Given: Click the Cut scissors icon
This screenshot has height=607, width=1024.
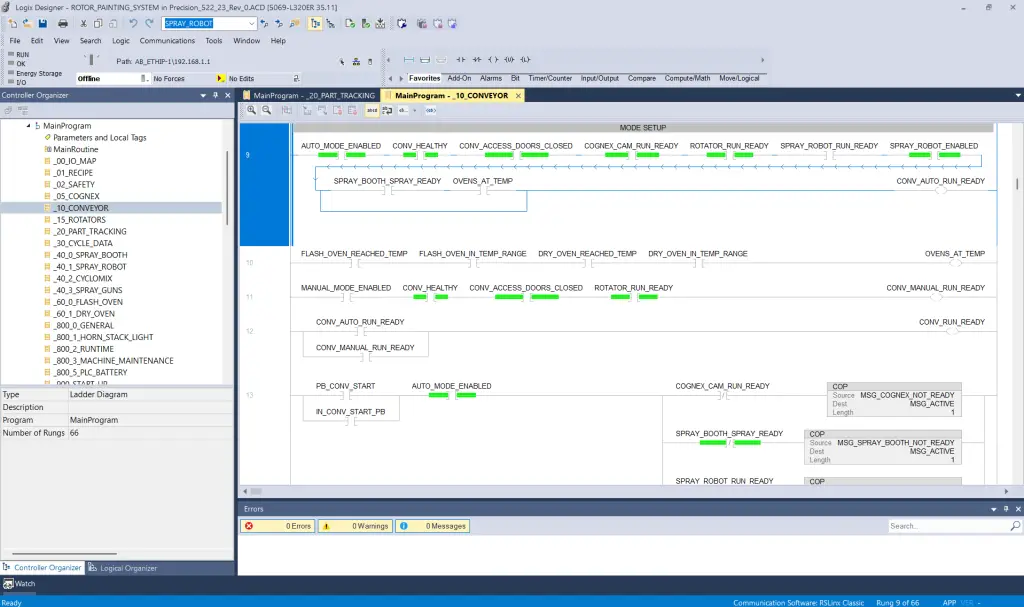Looking at the screenshot, I should 84,24.
